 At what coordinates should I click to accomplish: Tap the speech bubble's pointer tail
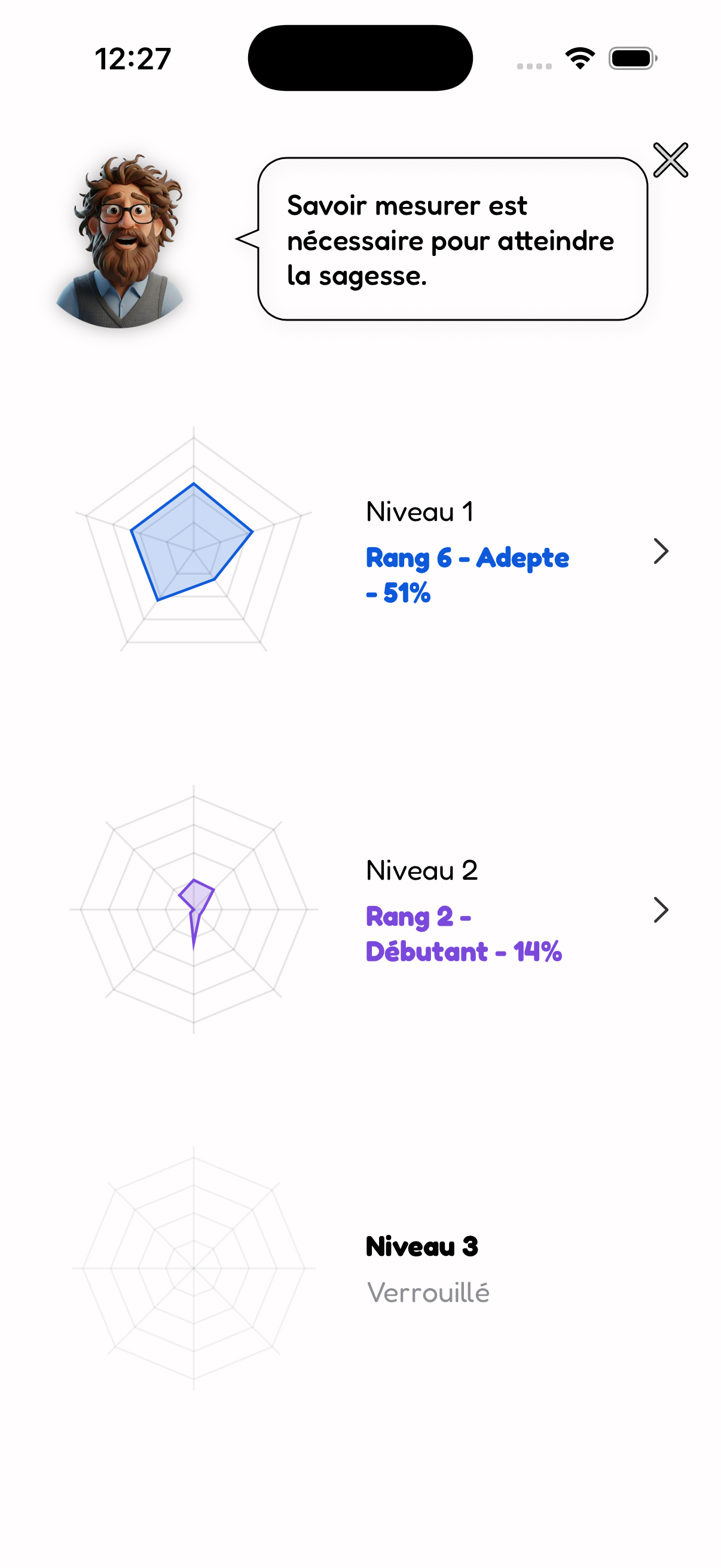click(x=248, y=239)
